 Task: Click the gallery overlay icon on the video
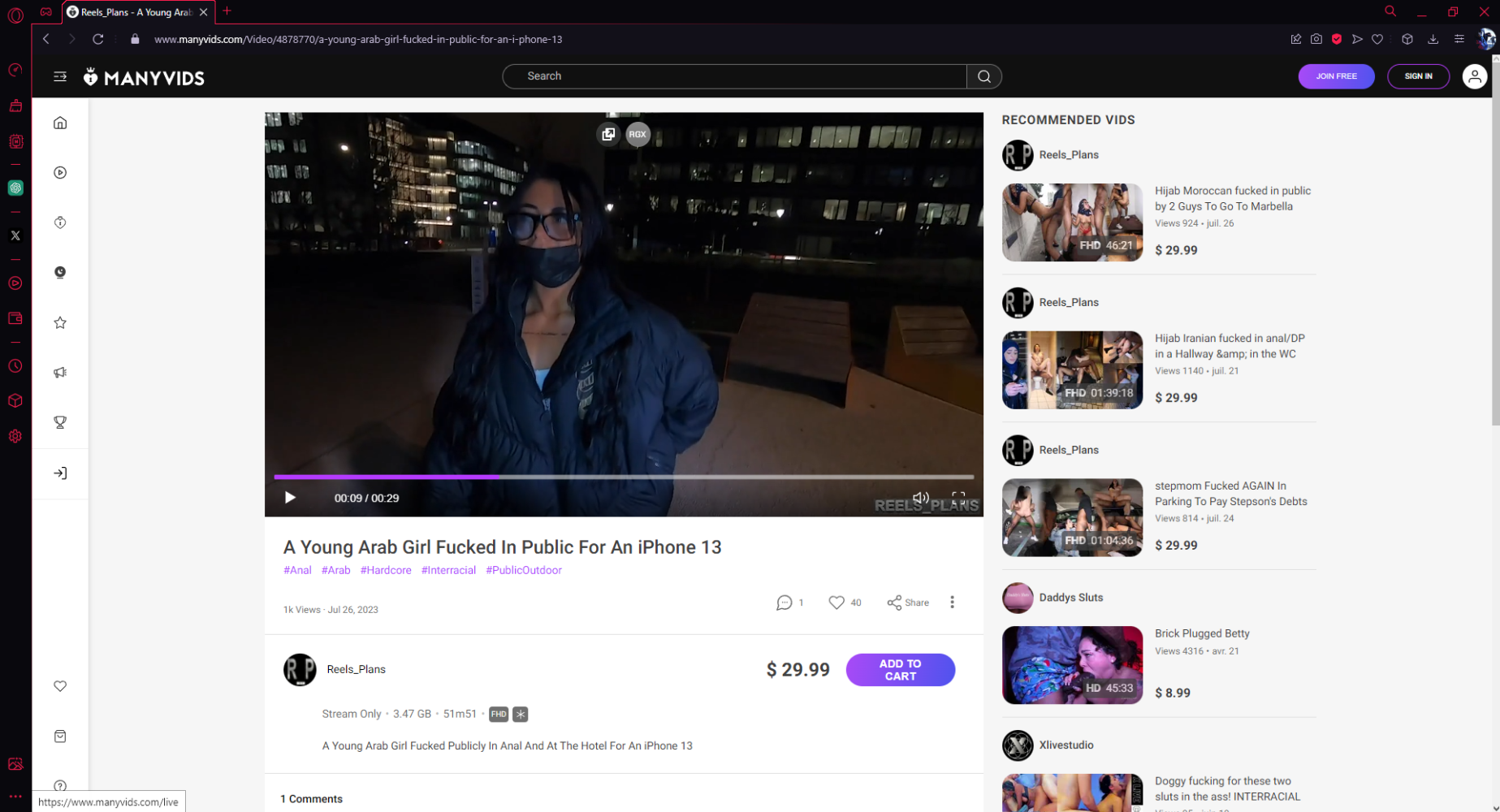(608, 135)
